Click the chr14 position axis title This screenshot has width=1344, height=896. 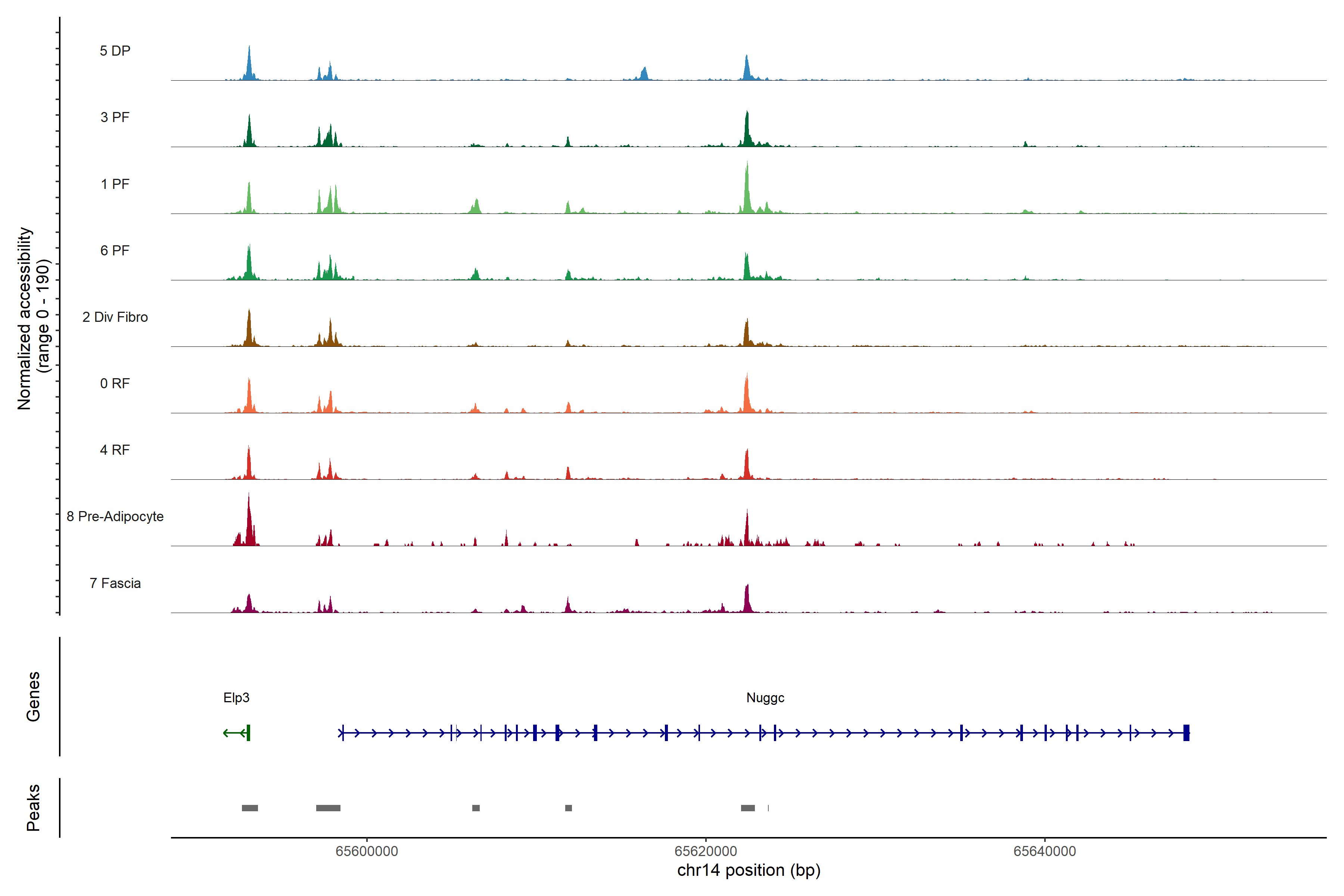pyautogui.click(x=749, y=870)
